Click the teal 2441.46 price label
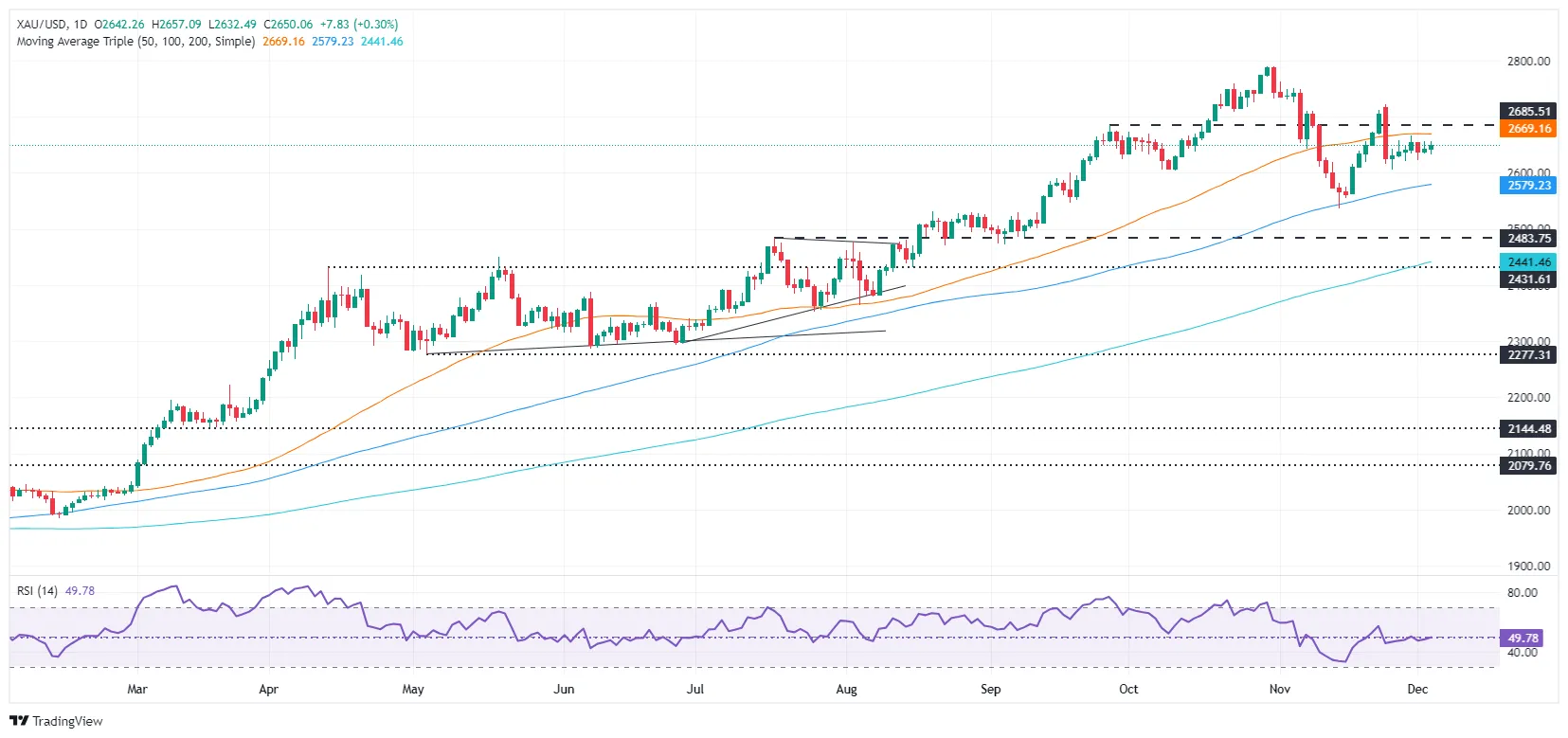The width and height of the screenshot is (1568, 738). [1529, 262]
